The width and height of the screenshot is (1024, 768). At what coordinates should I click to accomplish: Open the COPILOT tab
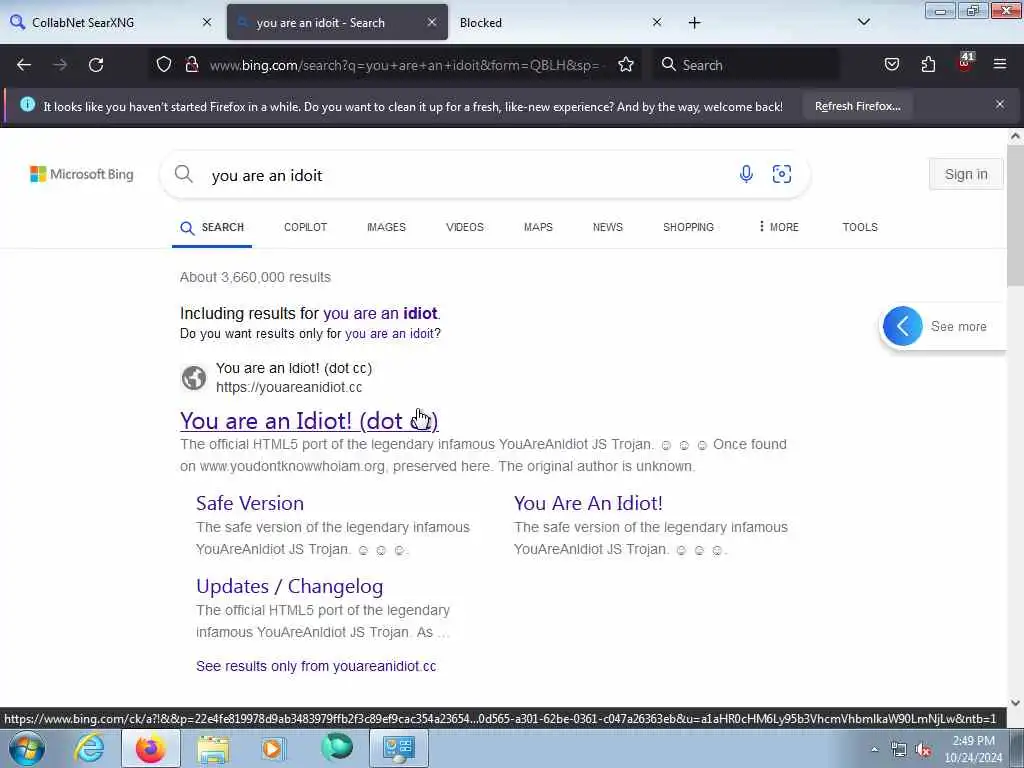point(305,227)
